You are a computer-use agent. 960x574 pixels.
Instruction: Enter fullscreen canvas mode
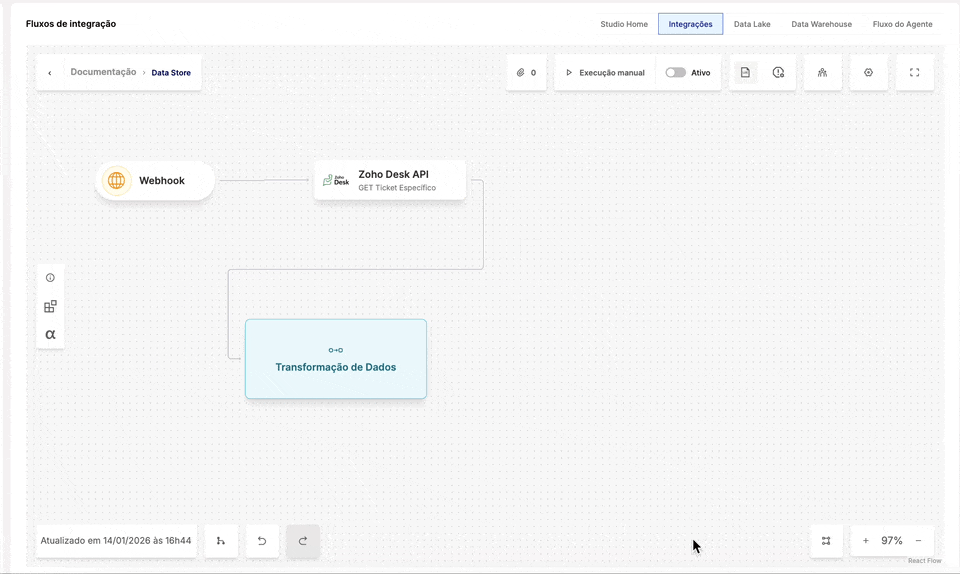[914, 73]
